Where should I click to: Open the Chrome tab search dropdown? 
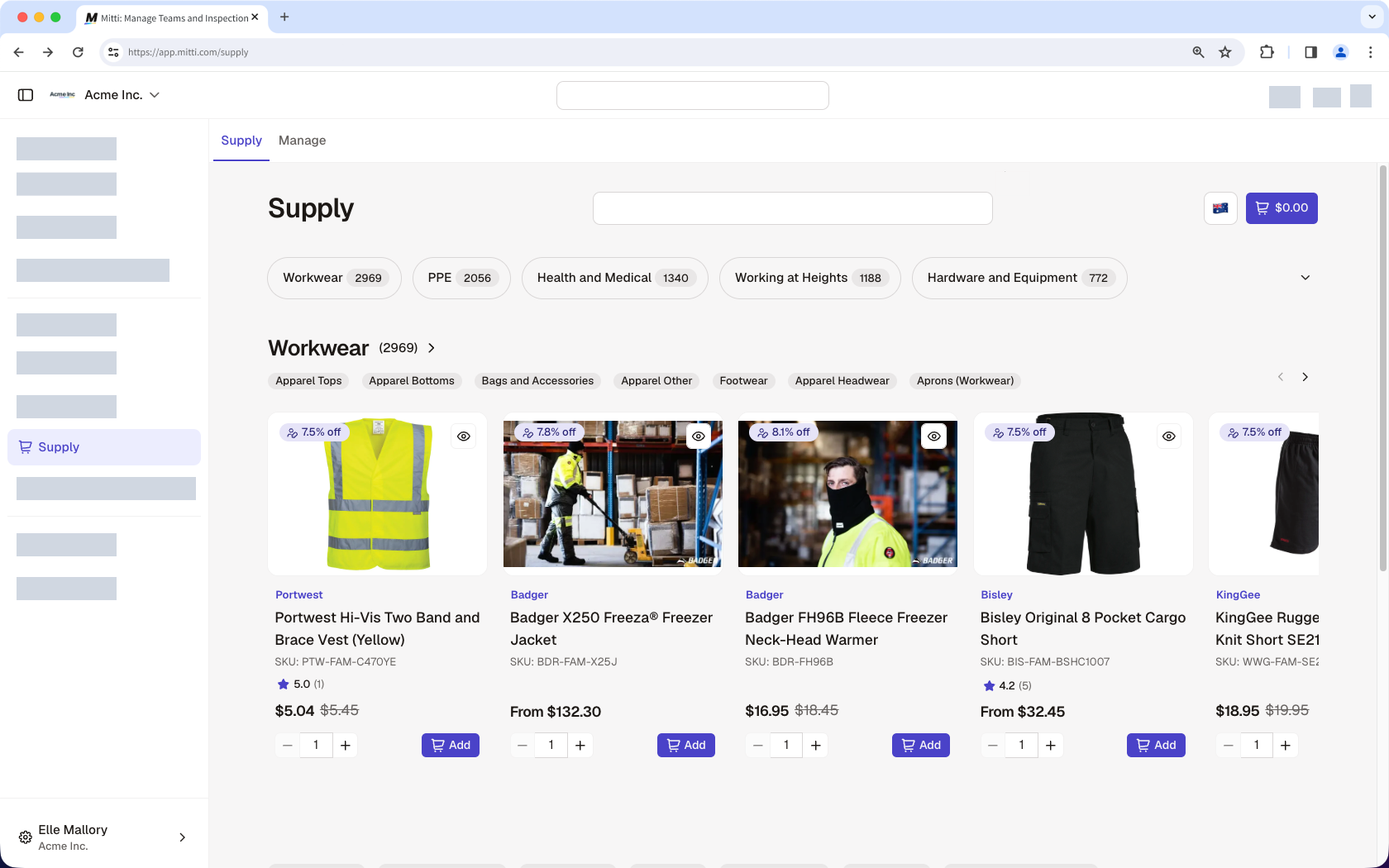coord(1372,17)
